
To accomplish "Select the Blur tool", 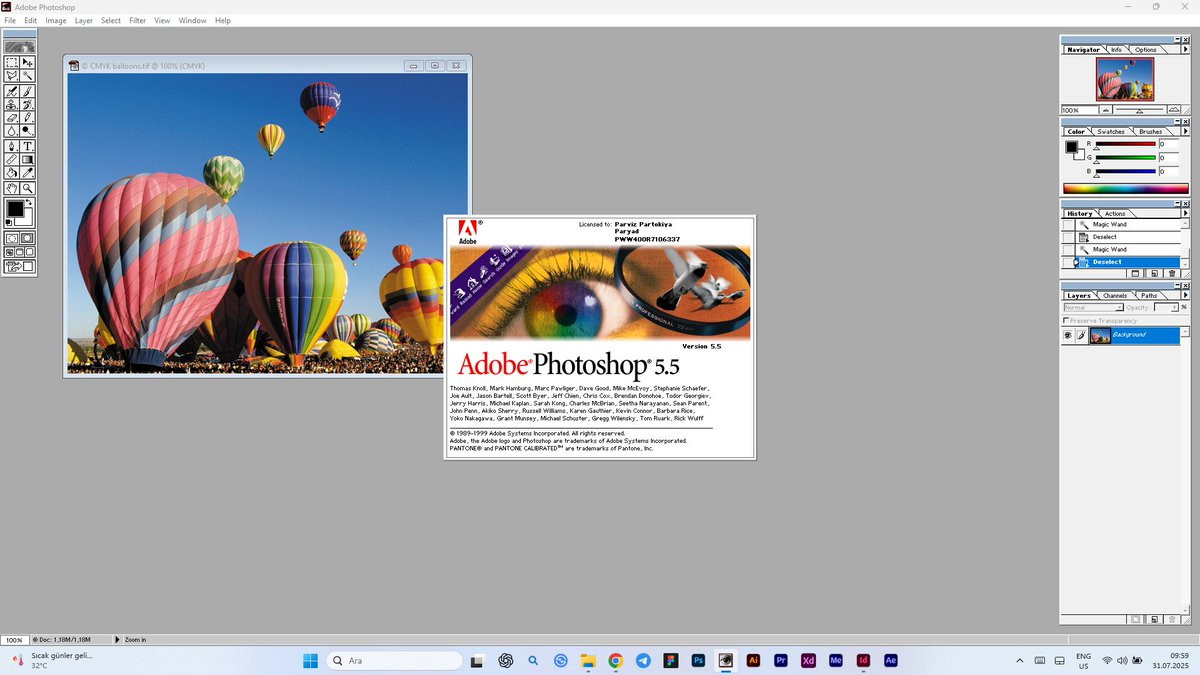I will (x=12, y=129).
